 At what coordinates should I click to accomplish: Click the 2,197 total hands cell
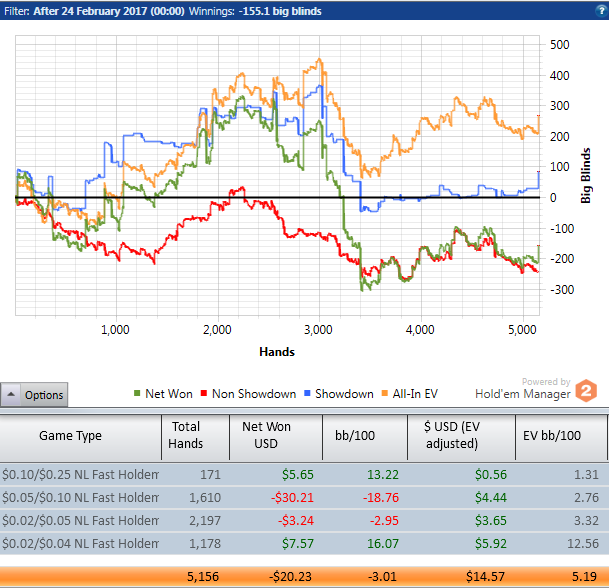click(x=205, y=520)
